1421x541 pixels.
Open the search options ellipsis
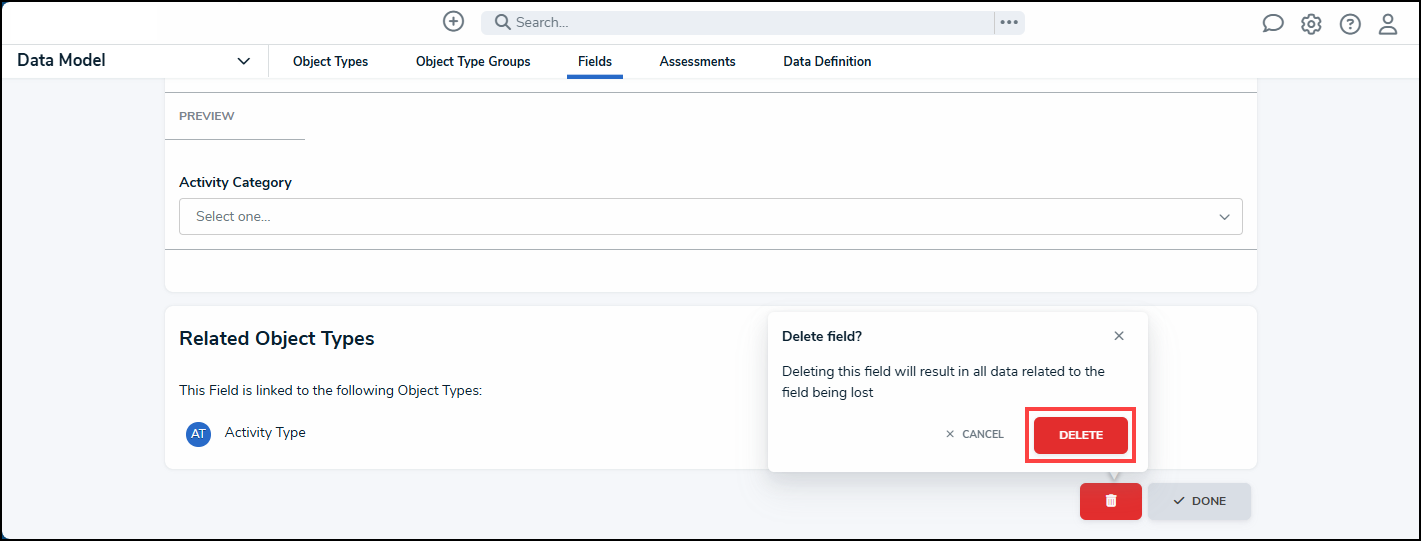coord(1009,22)
